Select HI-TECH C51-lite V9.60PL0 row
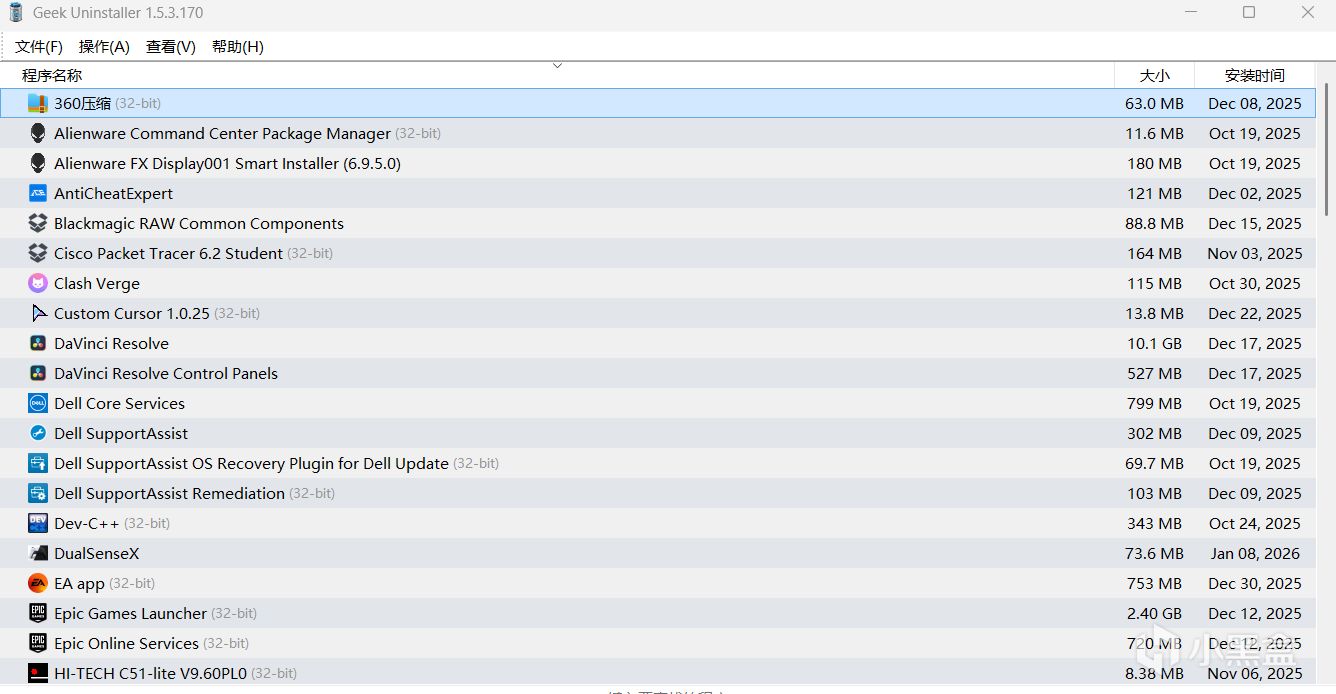Screen dimensions: 1336x694 pos(658,673)
